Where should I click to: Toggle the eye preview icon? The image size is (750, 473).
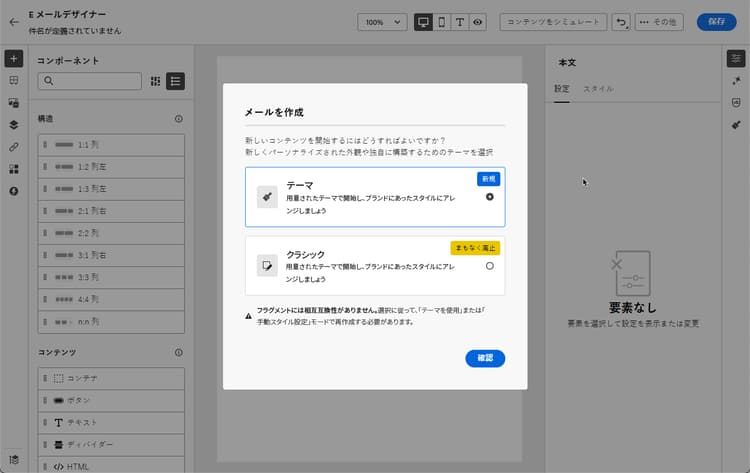477,22
